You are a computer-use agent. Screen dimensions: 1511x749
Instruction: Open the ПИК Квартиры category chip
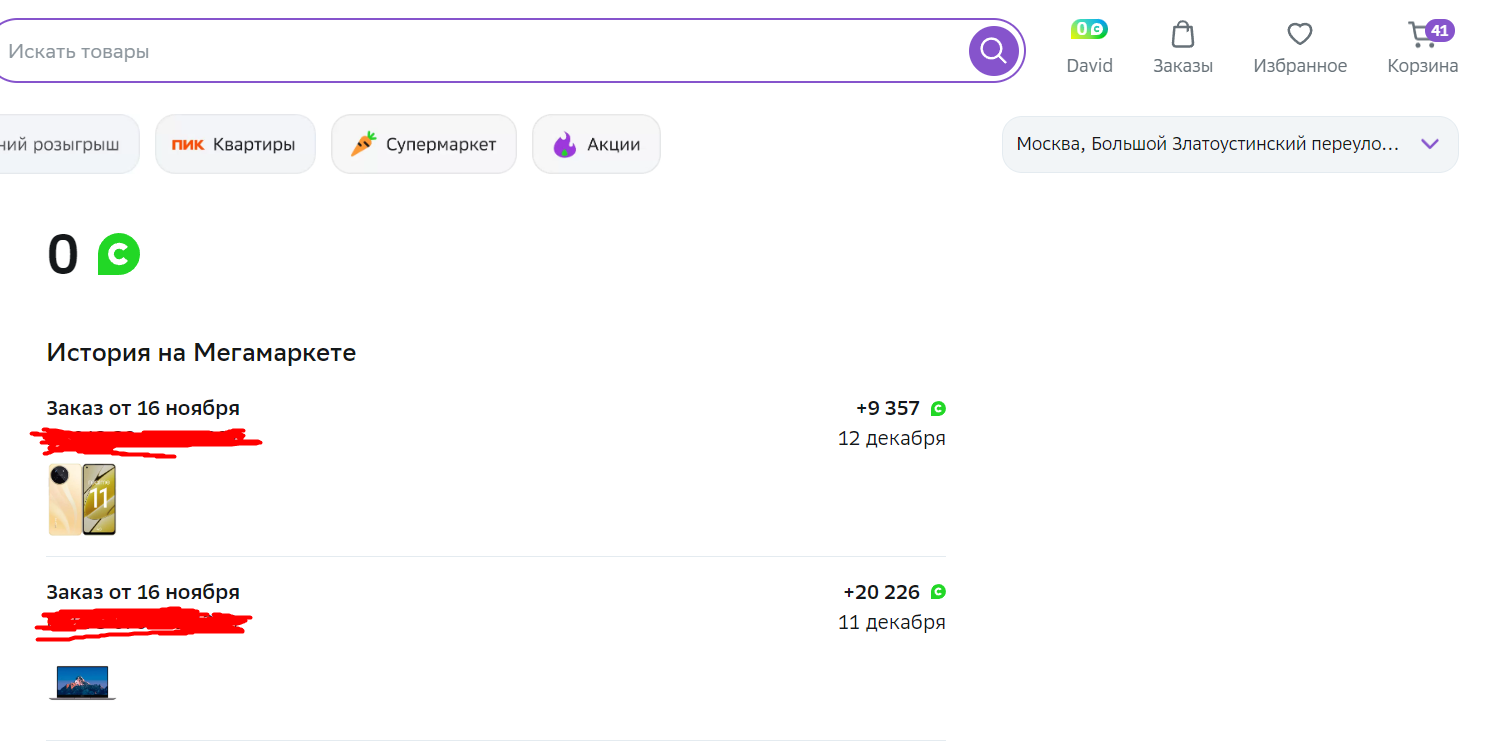click(235, 144)
